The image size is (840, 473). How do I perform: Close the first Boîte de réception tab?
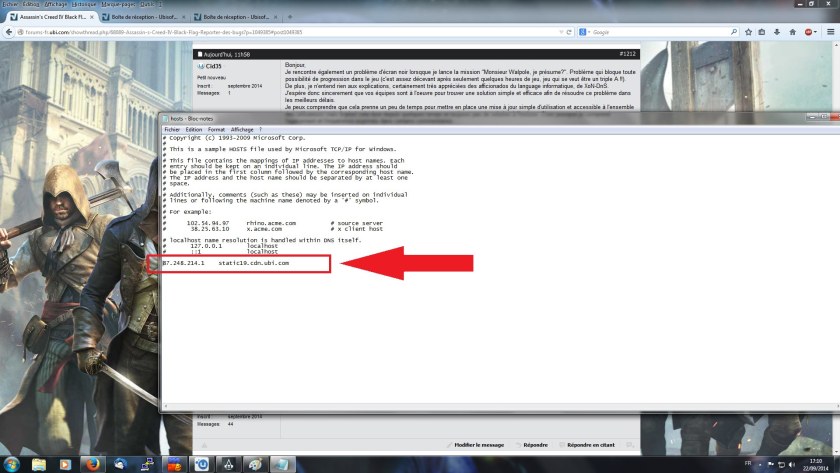(184, 17)
